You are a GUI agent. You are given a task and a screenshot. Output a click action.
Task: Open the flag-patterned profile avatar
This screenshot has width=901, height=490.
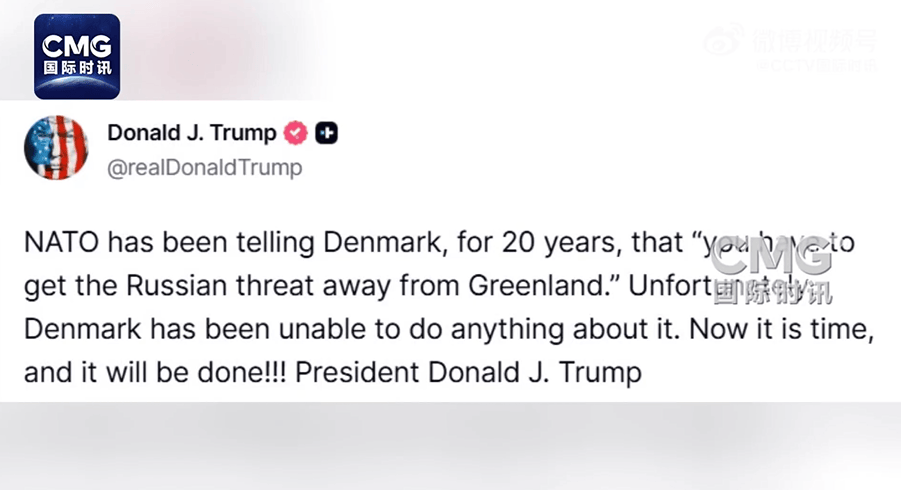pos(56,148)
